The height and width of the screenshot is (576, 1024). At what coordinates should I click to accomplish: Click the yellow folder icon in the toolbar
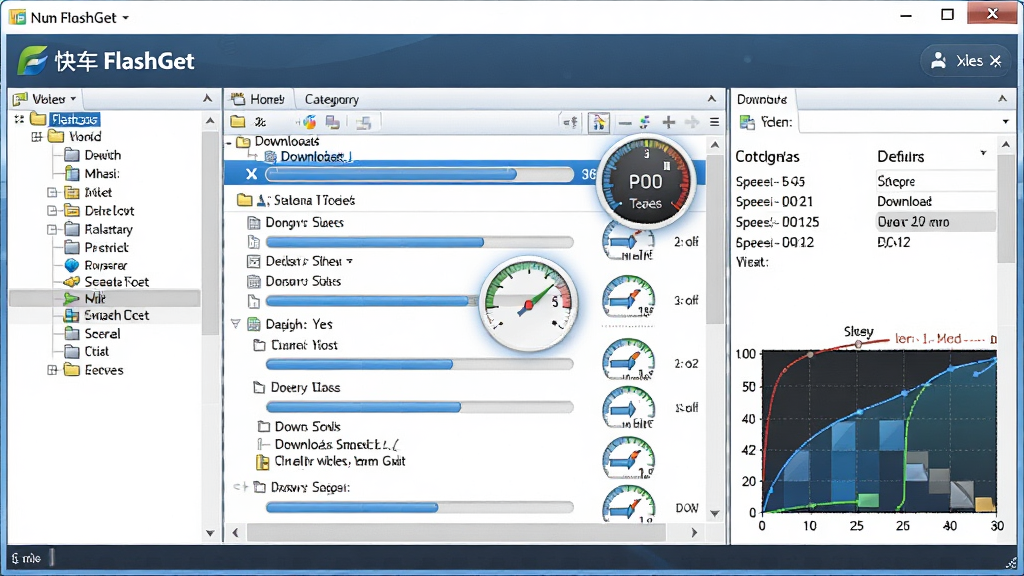click(238, 122)
